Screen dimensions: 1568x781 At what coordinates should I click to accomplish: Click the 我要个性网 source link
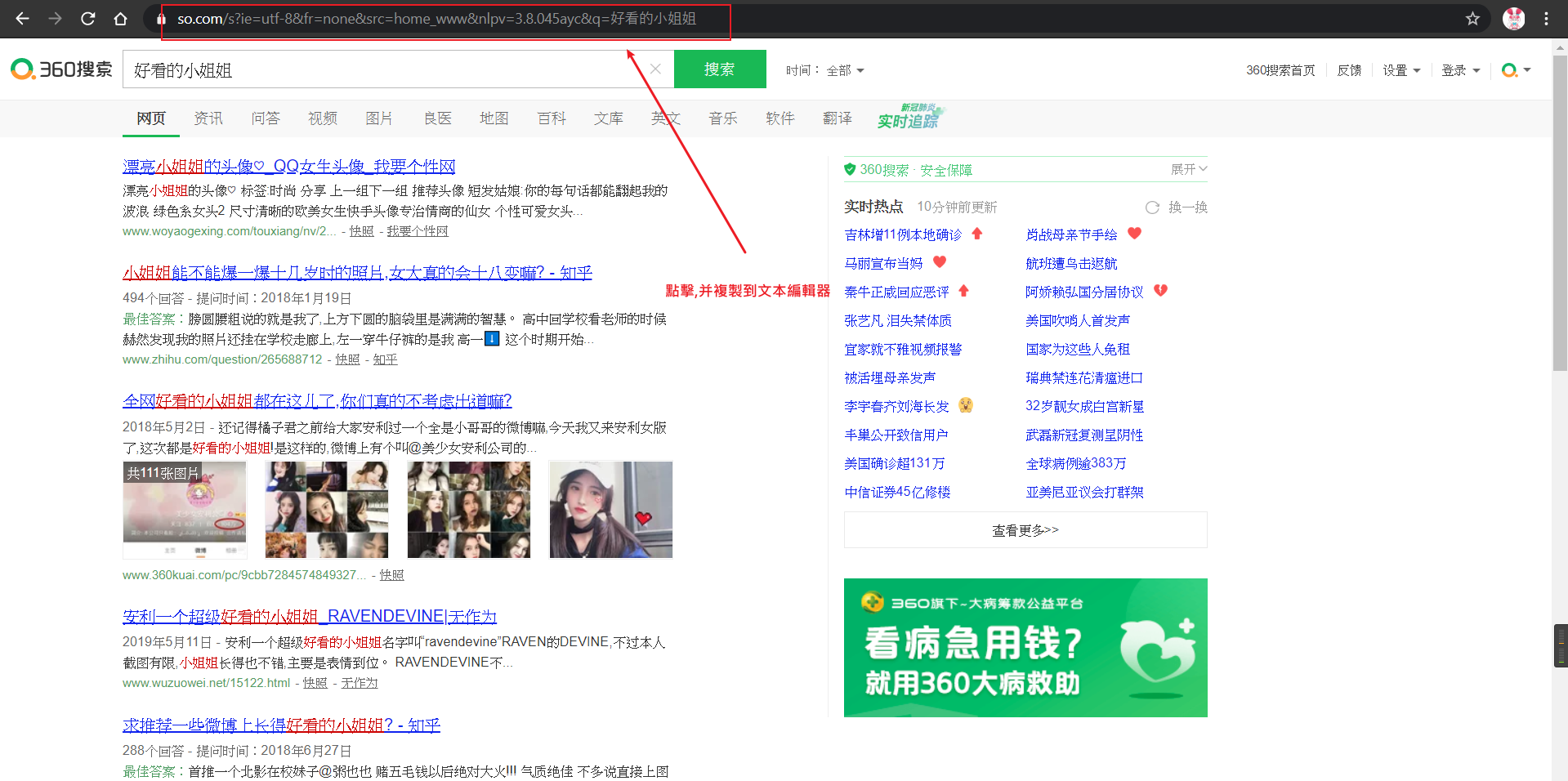point(418,231)
